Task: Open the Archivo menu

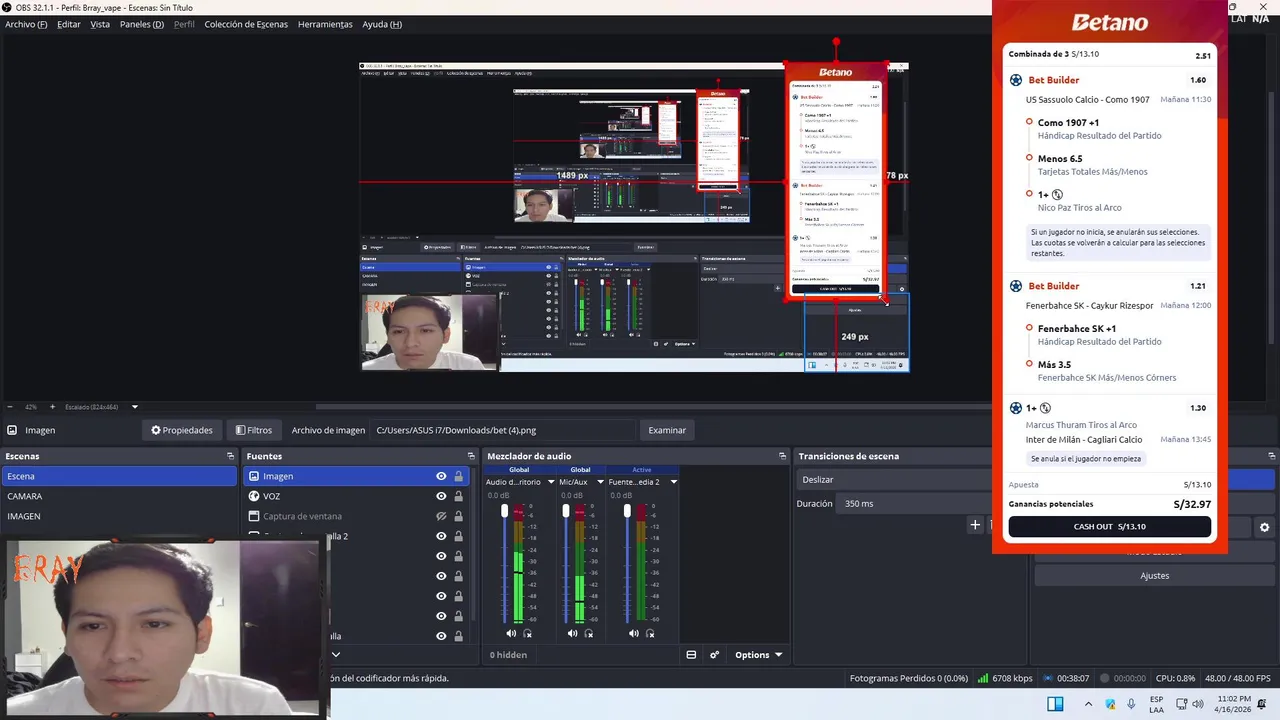Action: click(26, 24)
